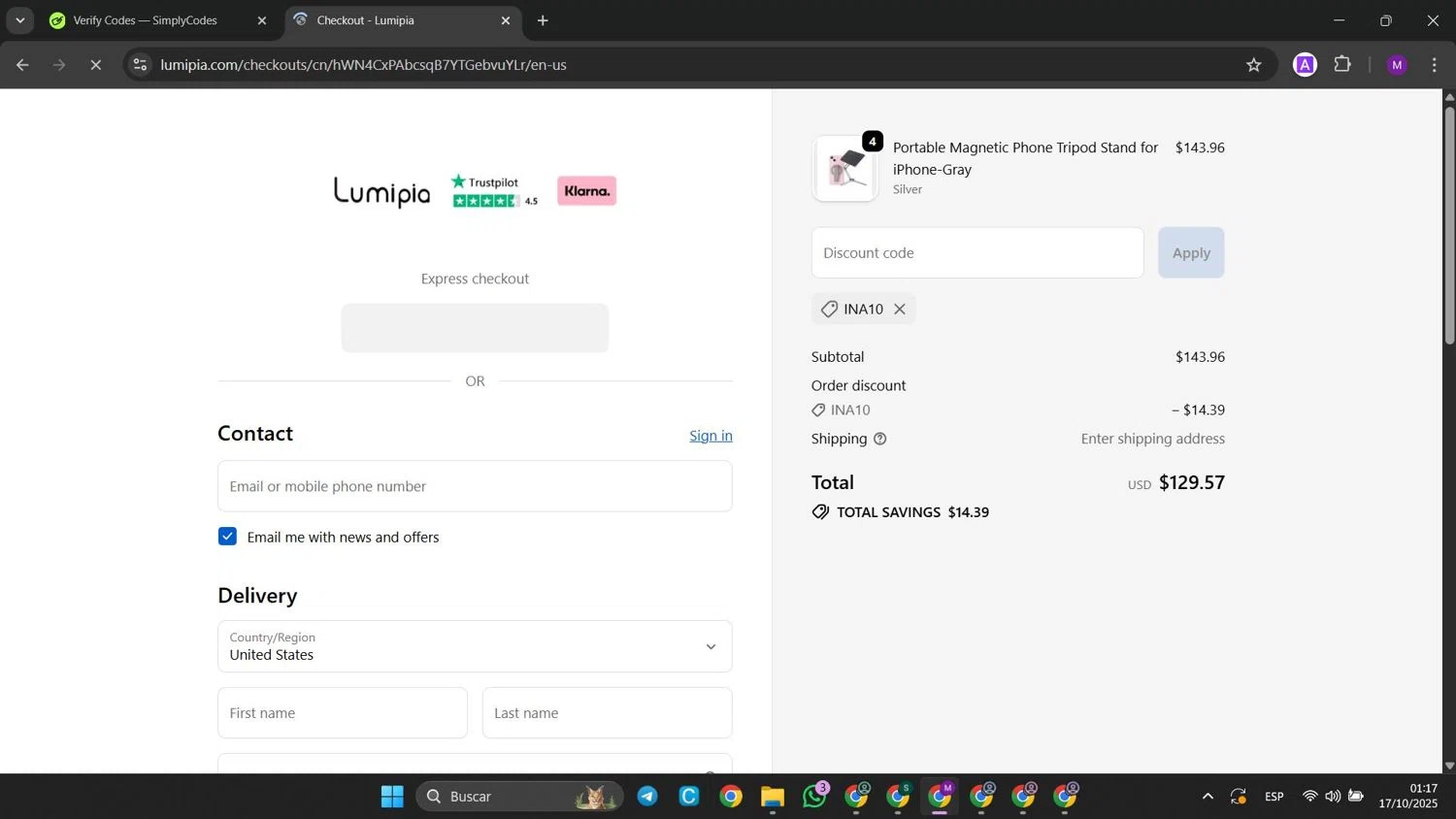The width and height of the screenshot is (1456, 819).
Task: Open the Windows Start menu
Action: pyautogui.click(x=392, y=797)
